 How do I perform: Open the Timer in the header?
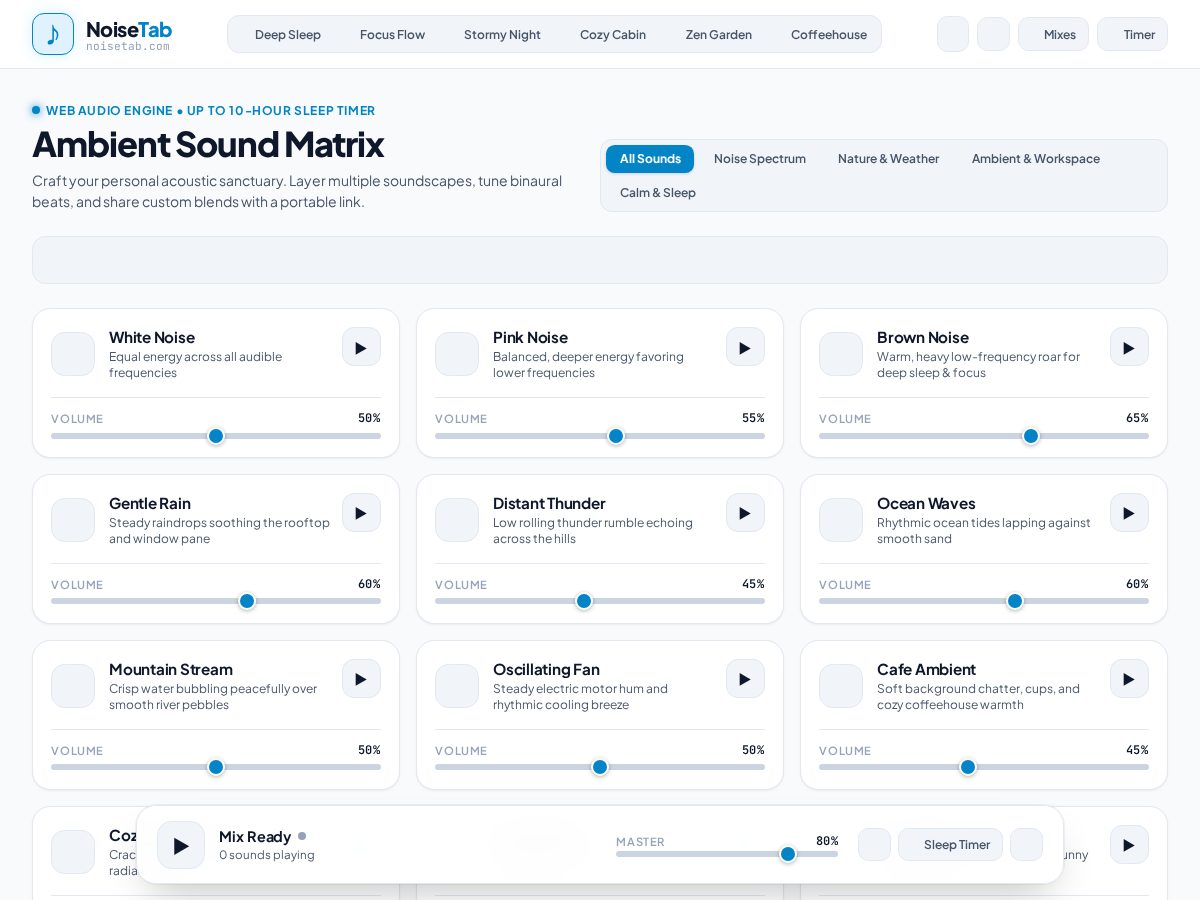(1132, 34)
